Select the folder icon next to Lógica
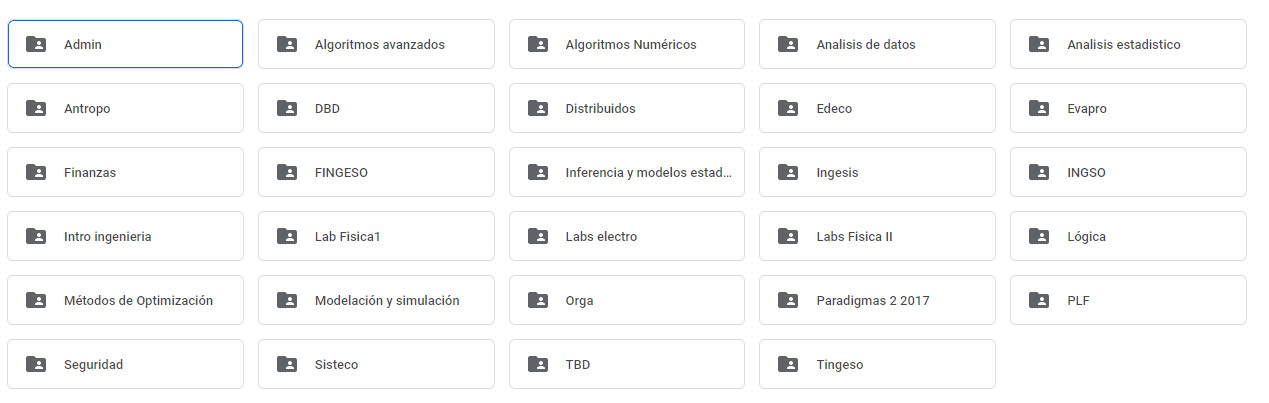The width and height of the screenshot is (1269, 403). click(1039, 236)
